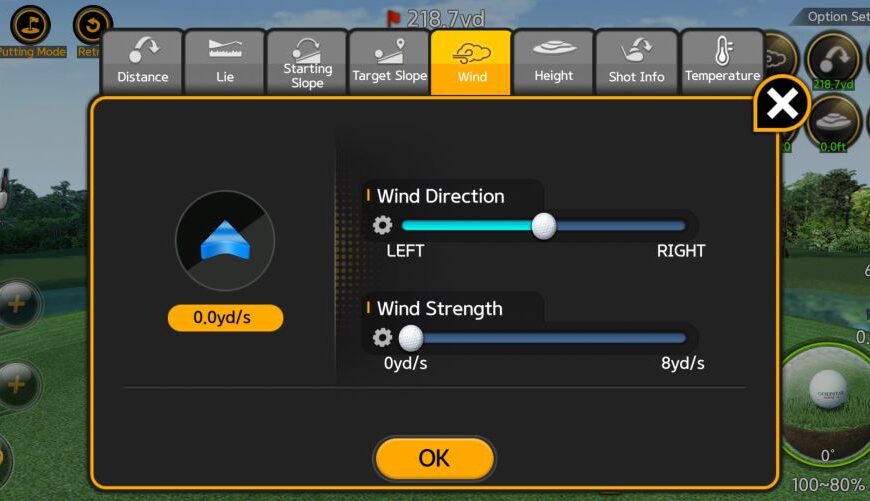The width and height of the screenshot is (870, 501).
Task: Switch to the Lie tab
Action: click(225, 63)
